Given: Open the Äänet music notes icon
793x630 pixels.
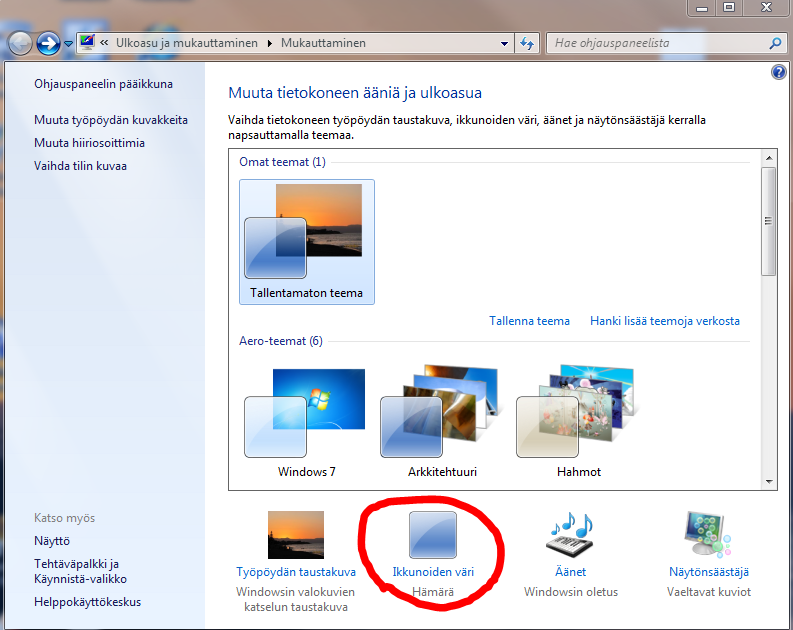Looking at the screenshot, I should click(x=570, y=533).
